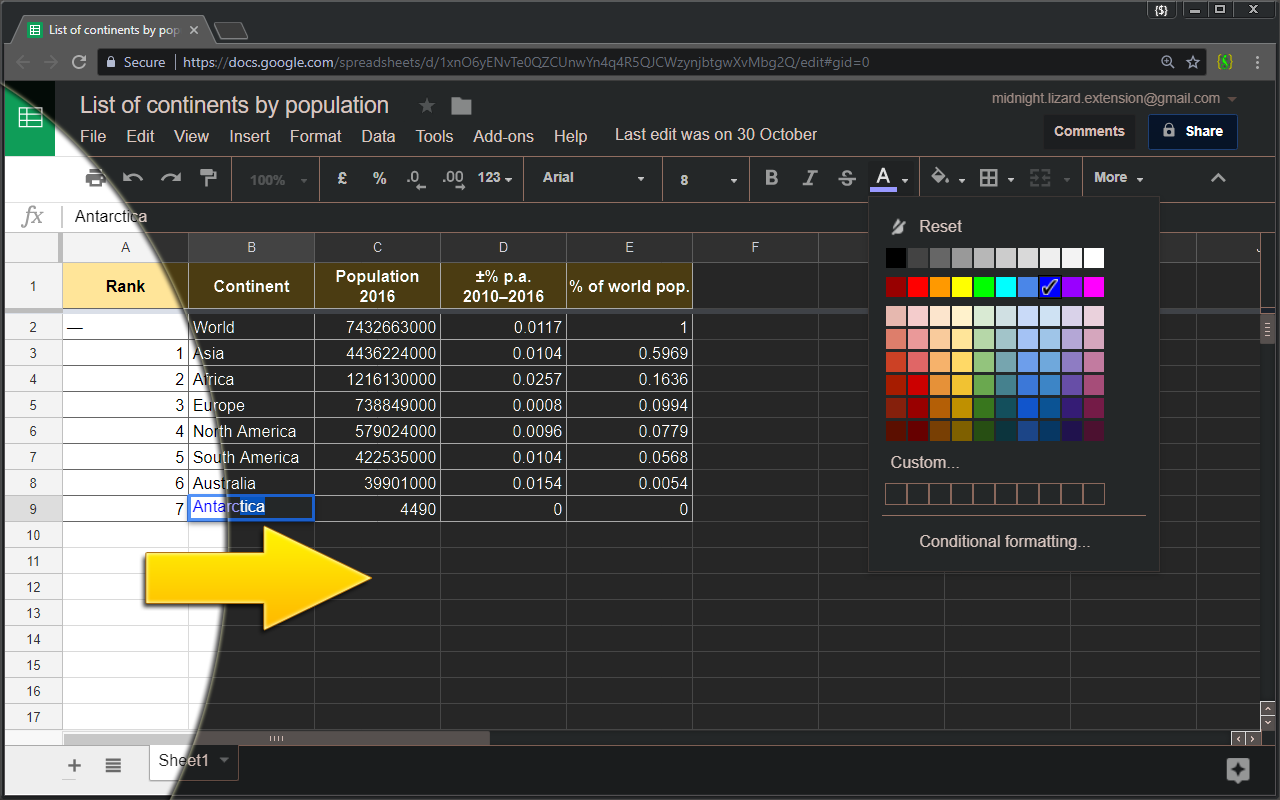Click the print icon in the toolbar
The height and width of the screenshot is (800, 1280).
95,178
